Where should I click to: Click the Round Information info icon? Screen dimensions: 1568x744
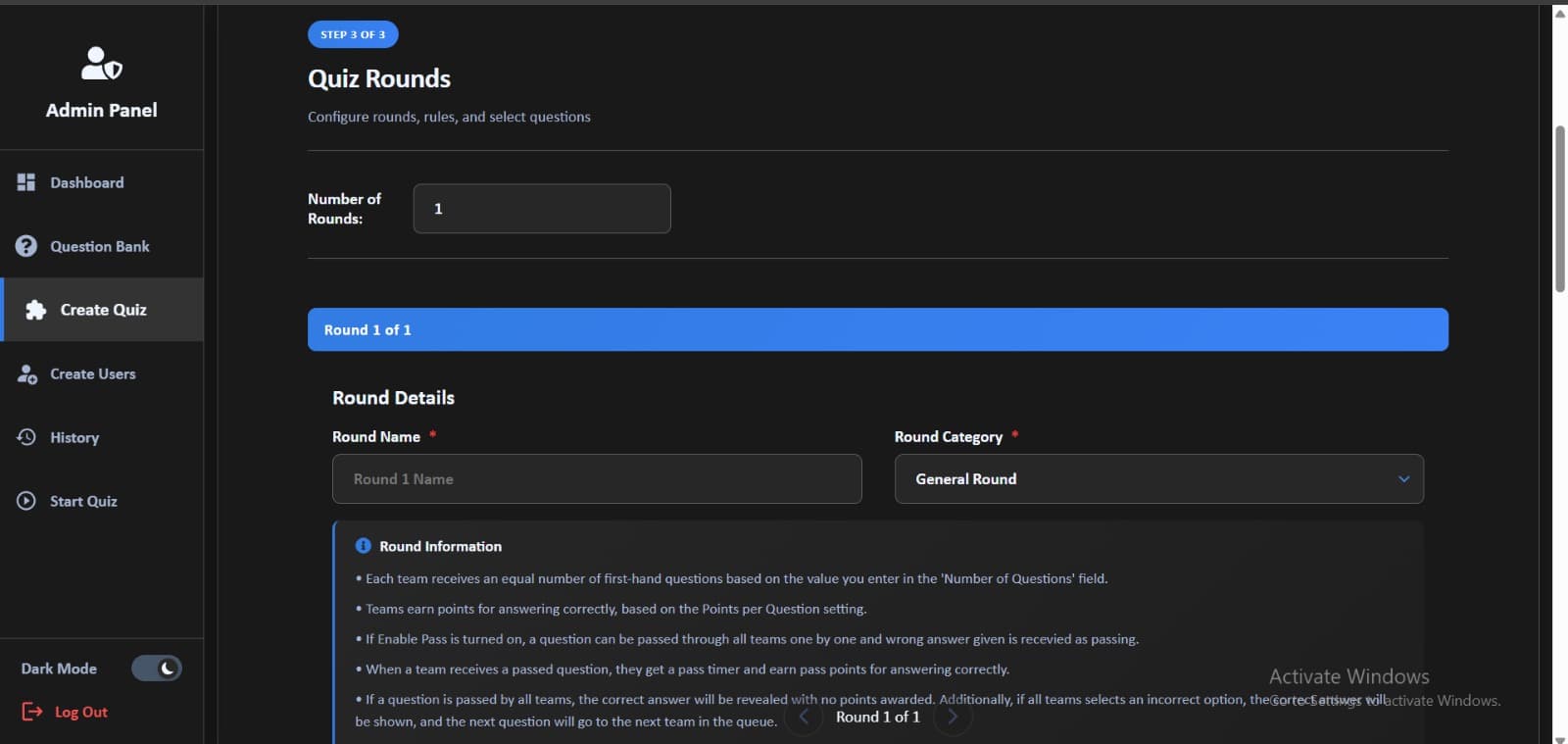pos(363,546)
